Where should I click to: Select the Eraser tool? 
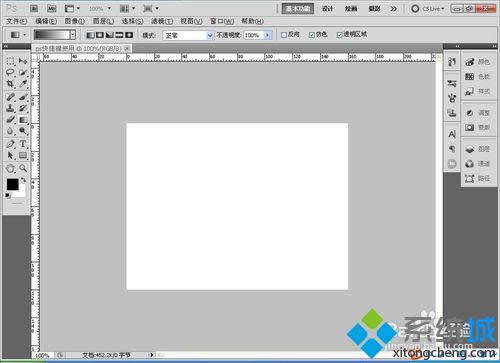coord(10,119)
